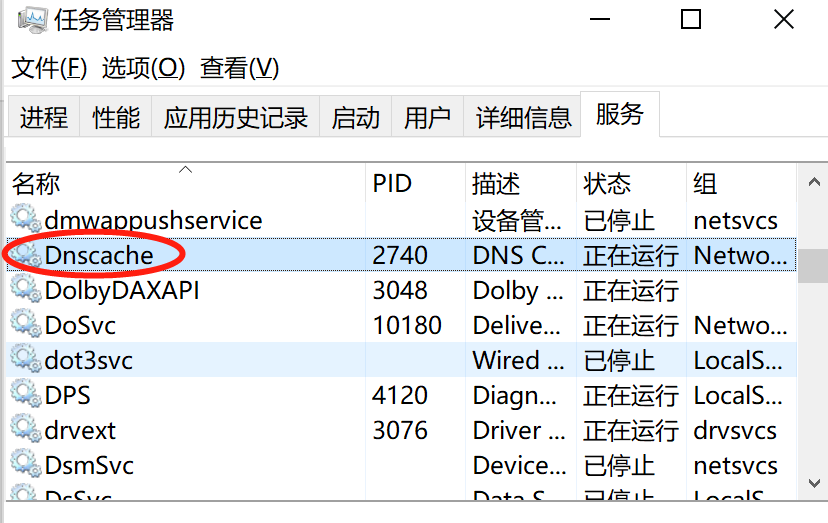
Task: Click the scrollbar up arrow
Action: pos(810,180)
